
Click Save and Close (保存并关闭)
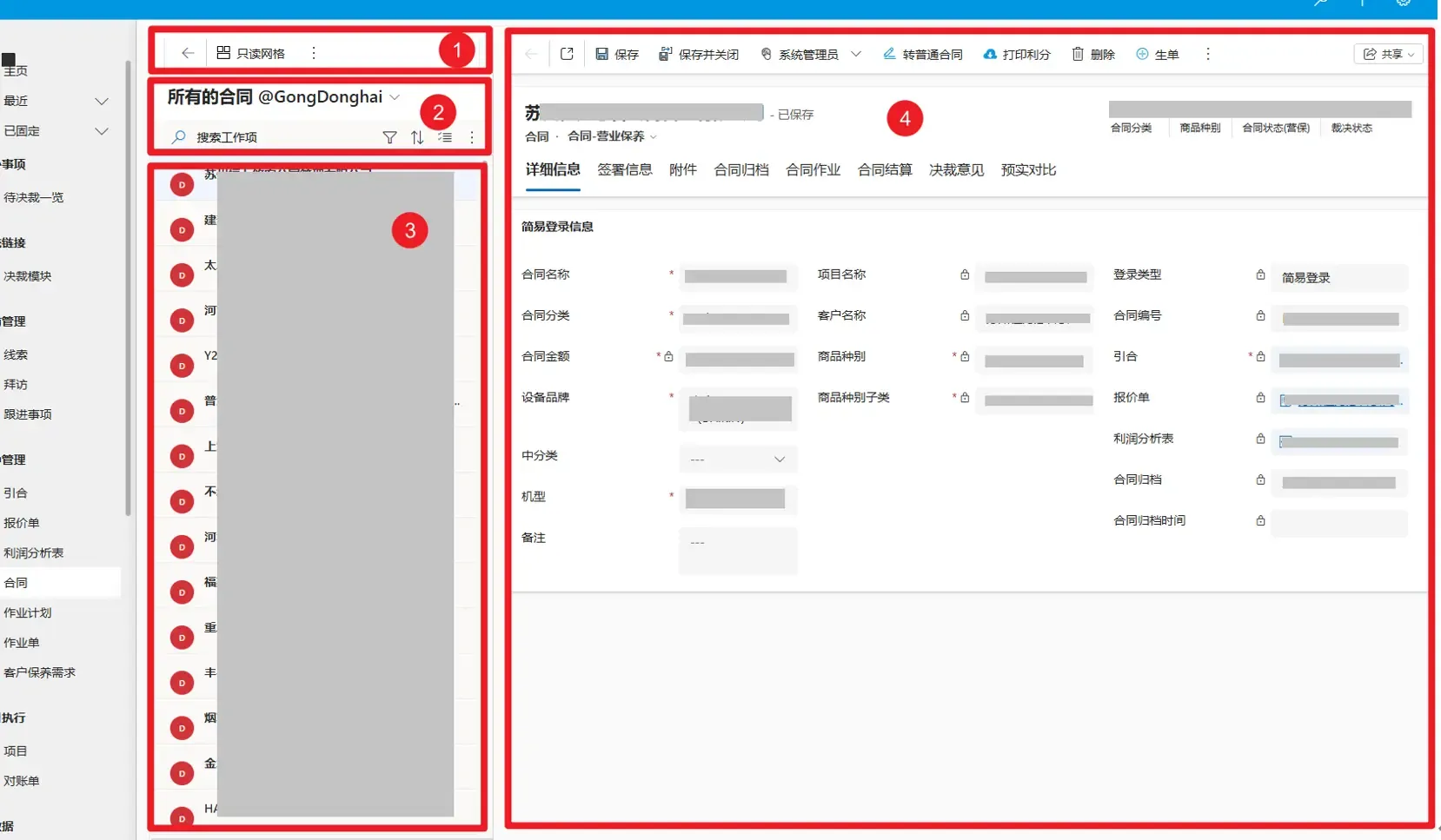tap(699, 54)
